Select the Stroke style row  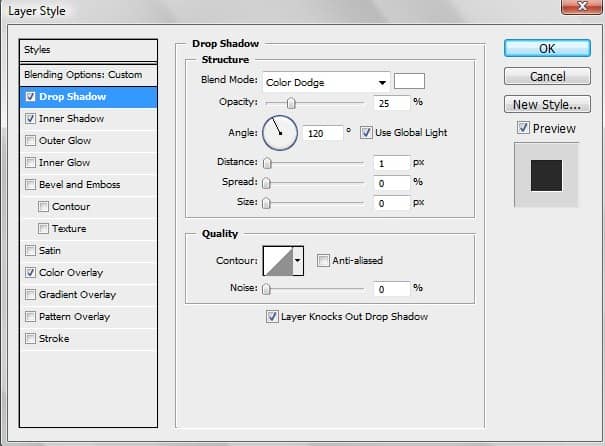[x=88, y=338]
